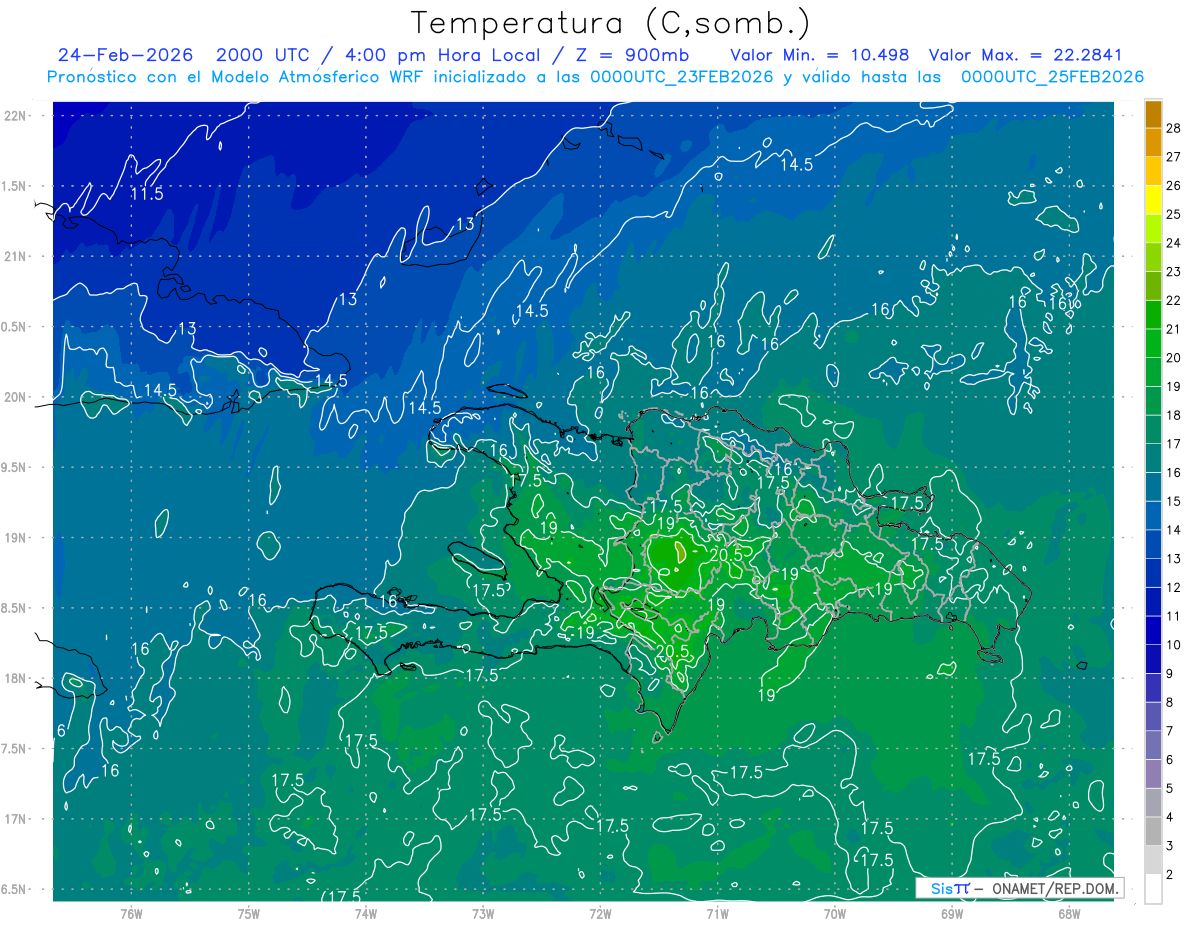Image resolution: width=1200 pixels, height=927 pixels.
Task: Click the "76W" longitude axis label
Action: coord(131,914)
